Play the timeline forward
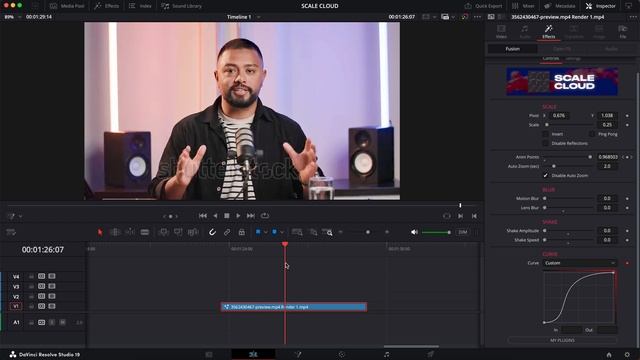The height and width of the screenshot is (360, 640). tap(238, 216)
